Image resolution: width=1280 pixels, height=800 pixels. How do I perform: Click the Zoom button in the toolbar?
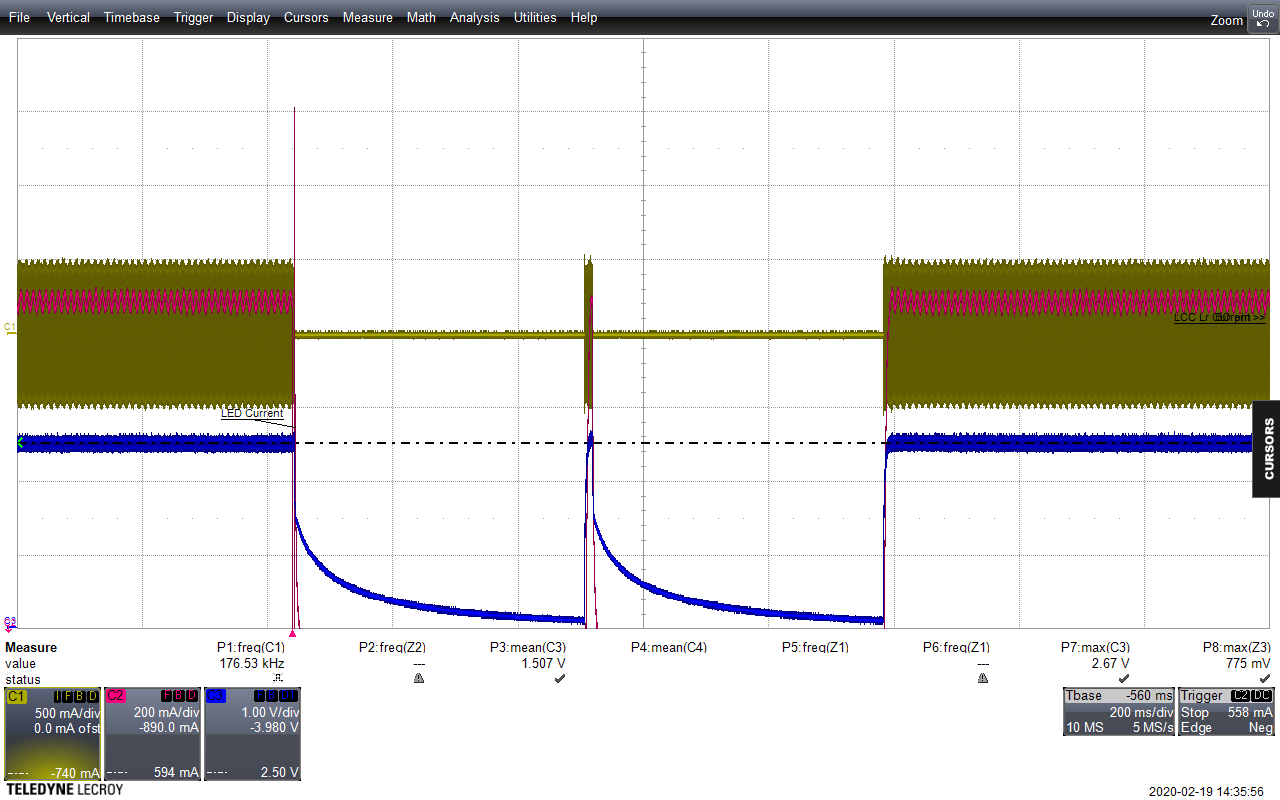point(1226,20)
